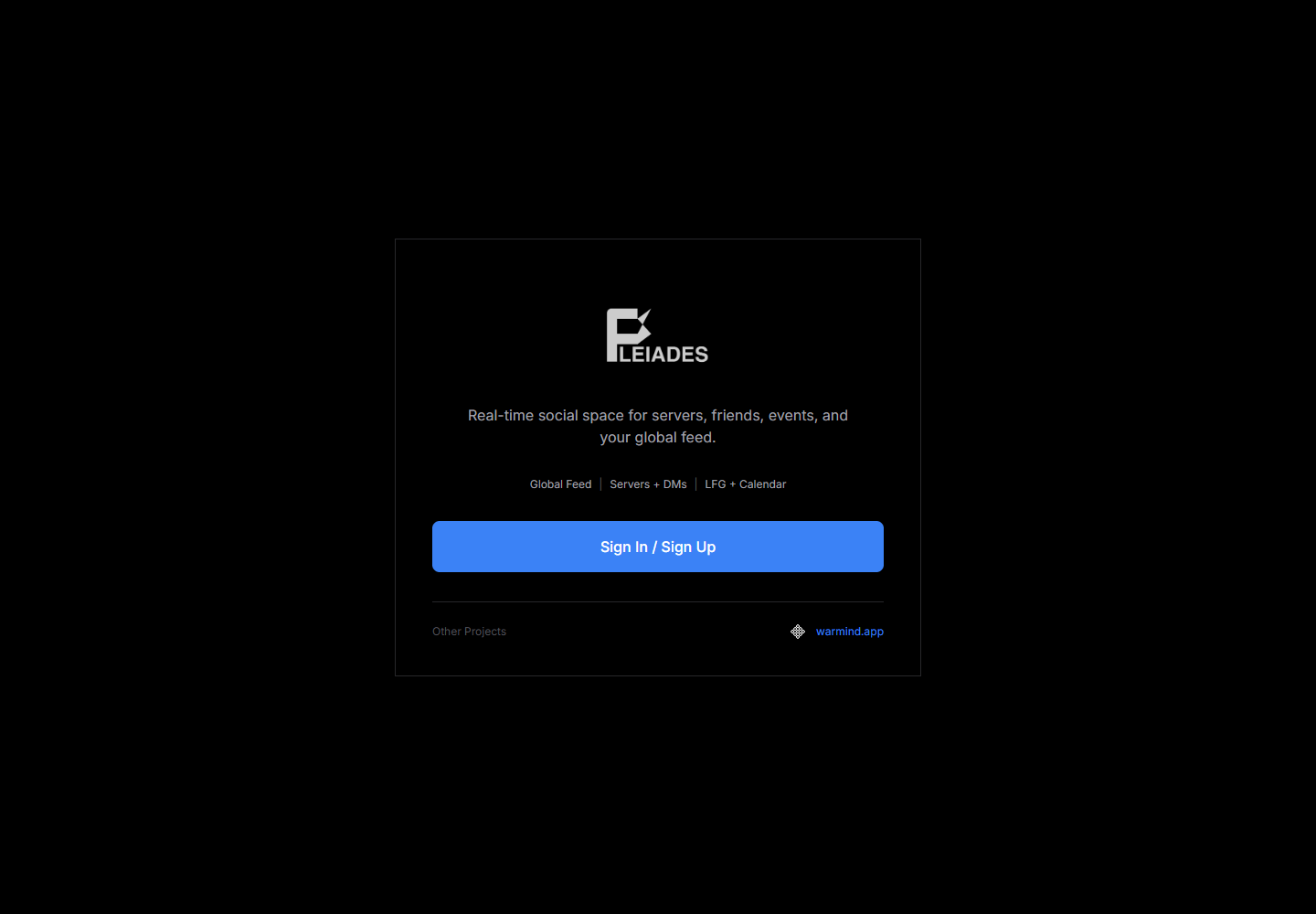Viewport: 1316px width, 914px height.
Task: Click the Real-time social space tagline line
Action: tap(658, 415)
